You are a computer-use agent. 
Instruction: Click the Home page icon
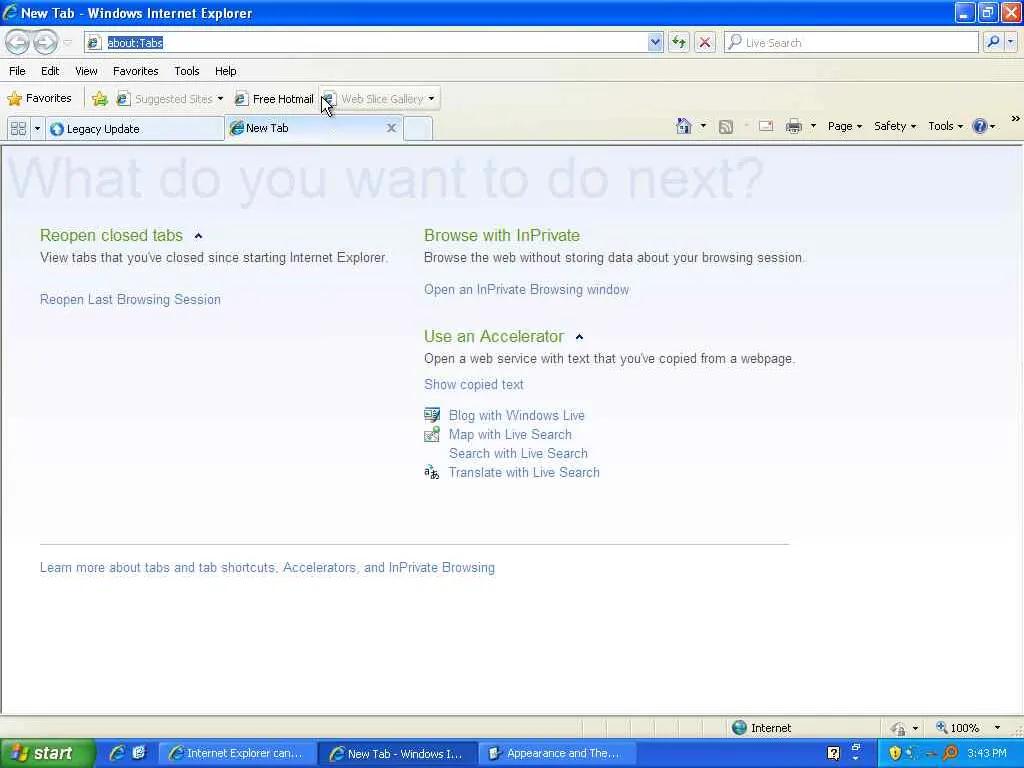point(683,126)
